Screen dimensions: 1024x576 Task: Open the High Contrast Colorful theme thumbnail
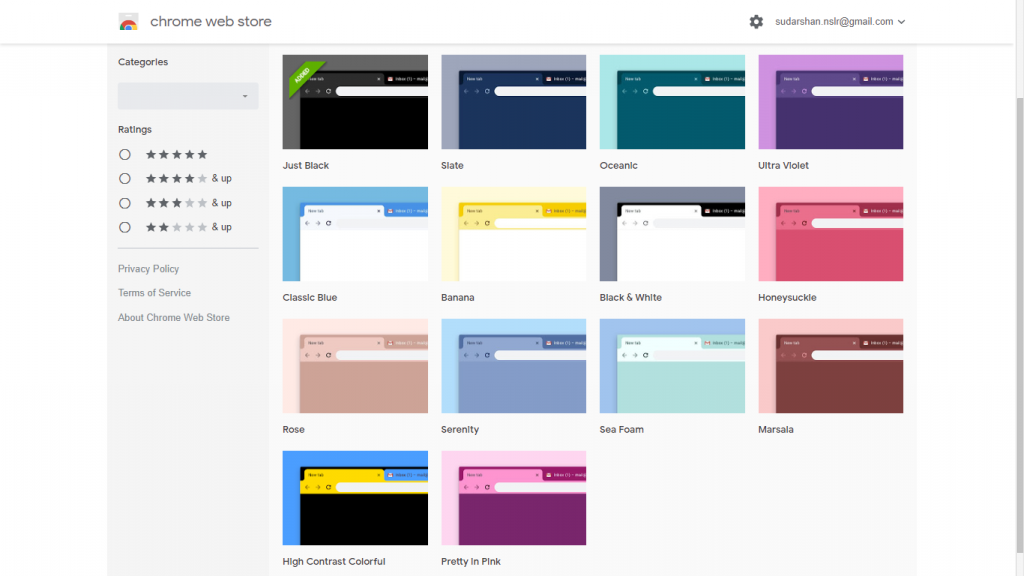tap(355, 498)
